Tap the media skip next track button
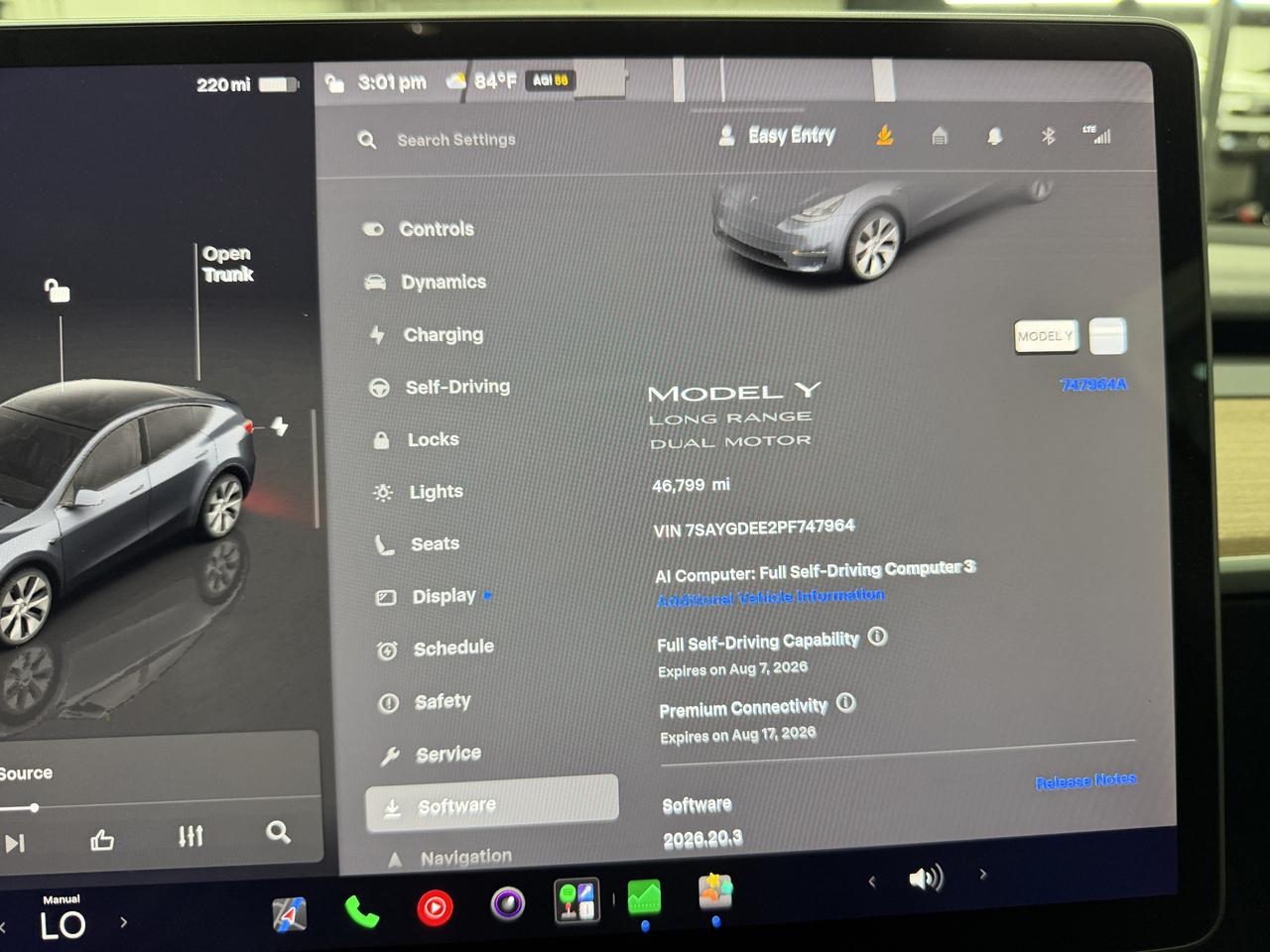This screenshot has height=952, width=1270. (x=15, y=843)
